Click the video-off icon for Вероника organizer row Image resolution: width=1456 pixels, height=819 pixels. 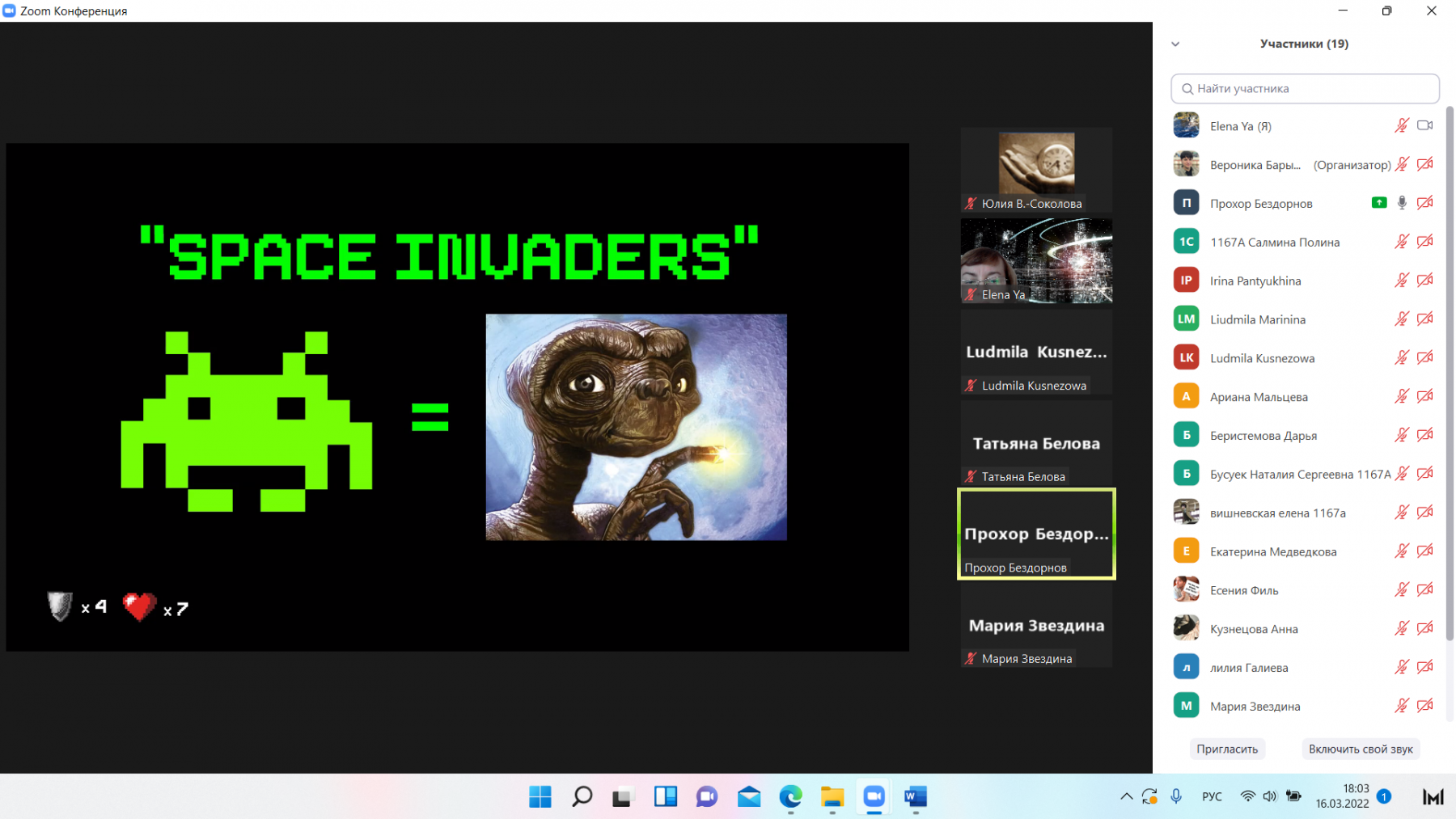pyautogui.click(x=1425, y=164)
